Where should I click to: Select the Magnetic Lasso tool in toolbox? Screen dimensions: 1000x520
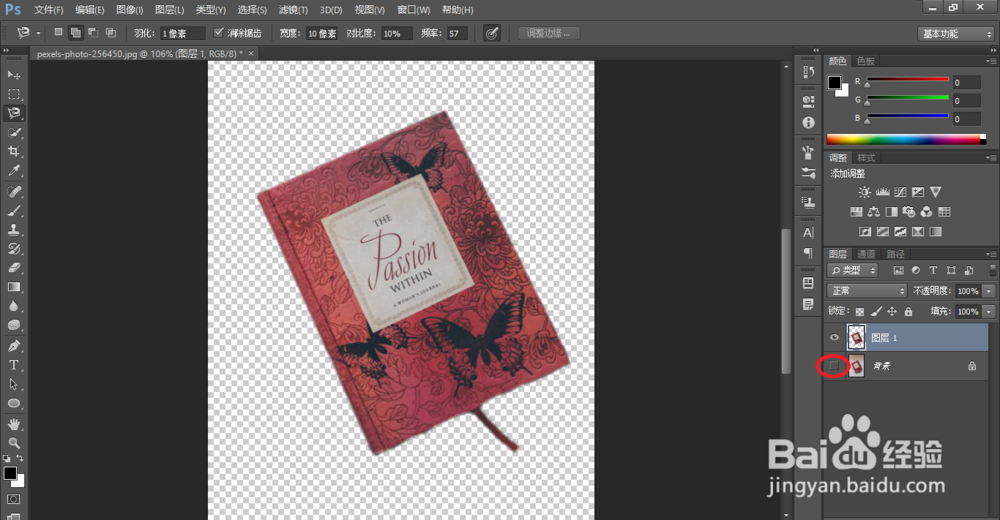(x=13, y=113)
